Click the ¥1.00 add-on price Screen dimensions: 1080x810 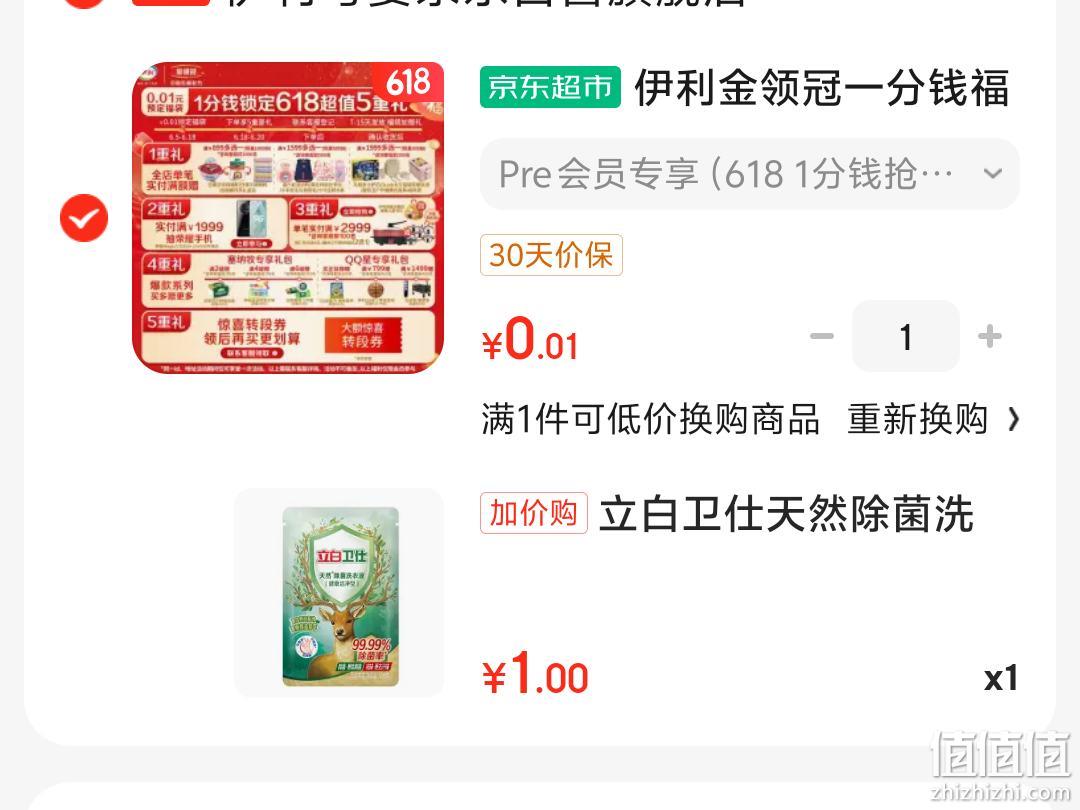(x=535, y=674)
